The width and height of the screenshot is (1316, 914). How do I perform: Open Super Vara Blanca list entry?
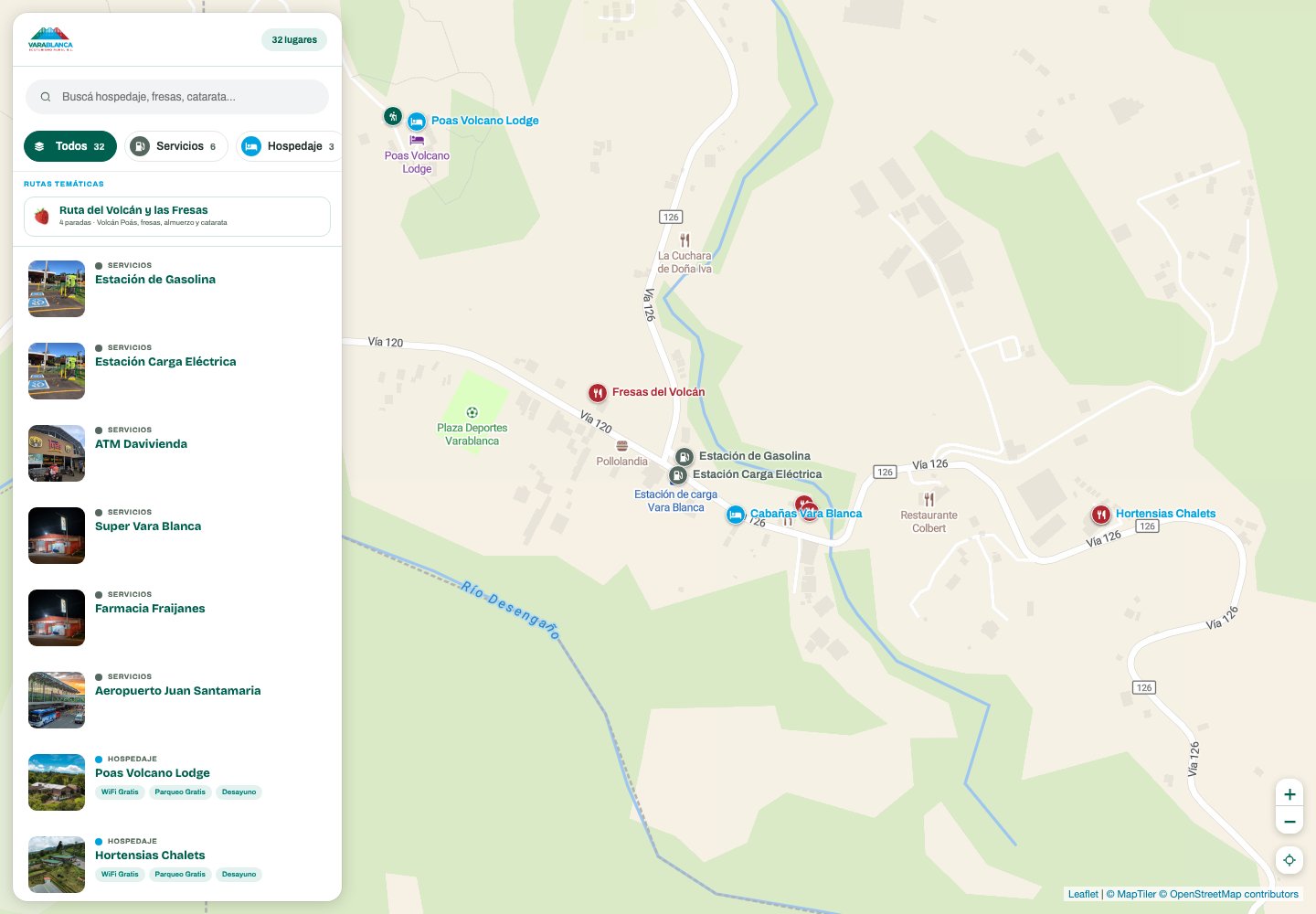tap(177, 536)
